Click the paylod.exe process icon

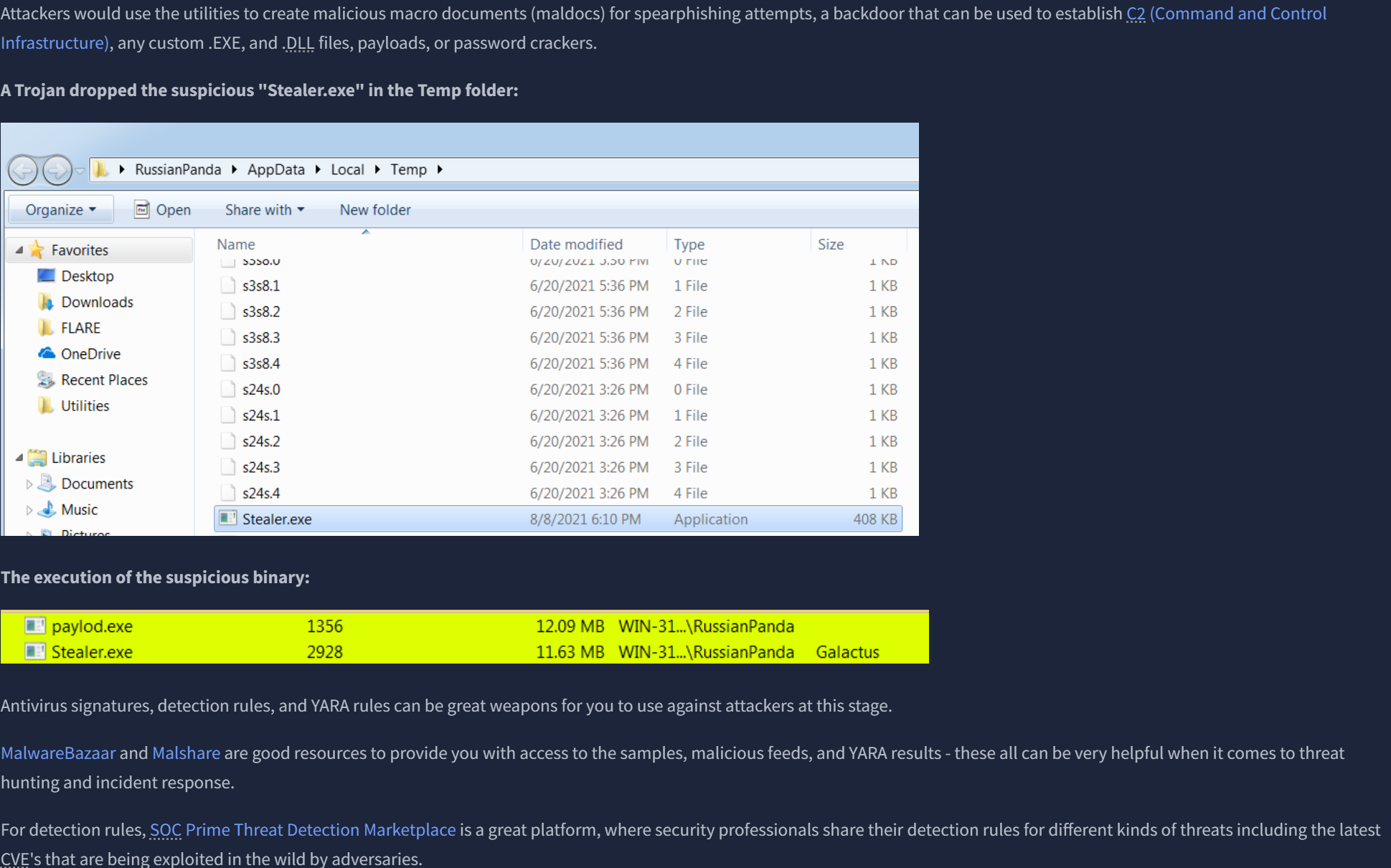pos(34,626)
